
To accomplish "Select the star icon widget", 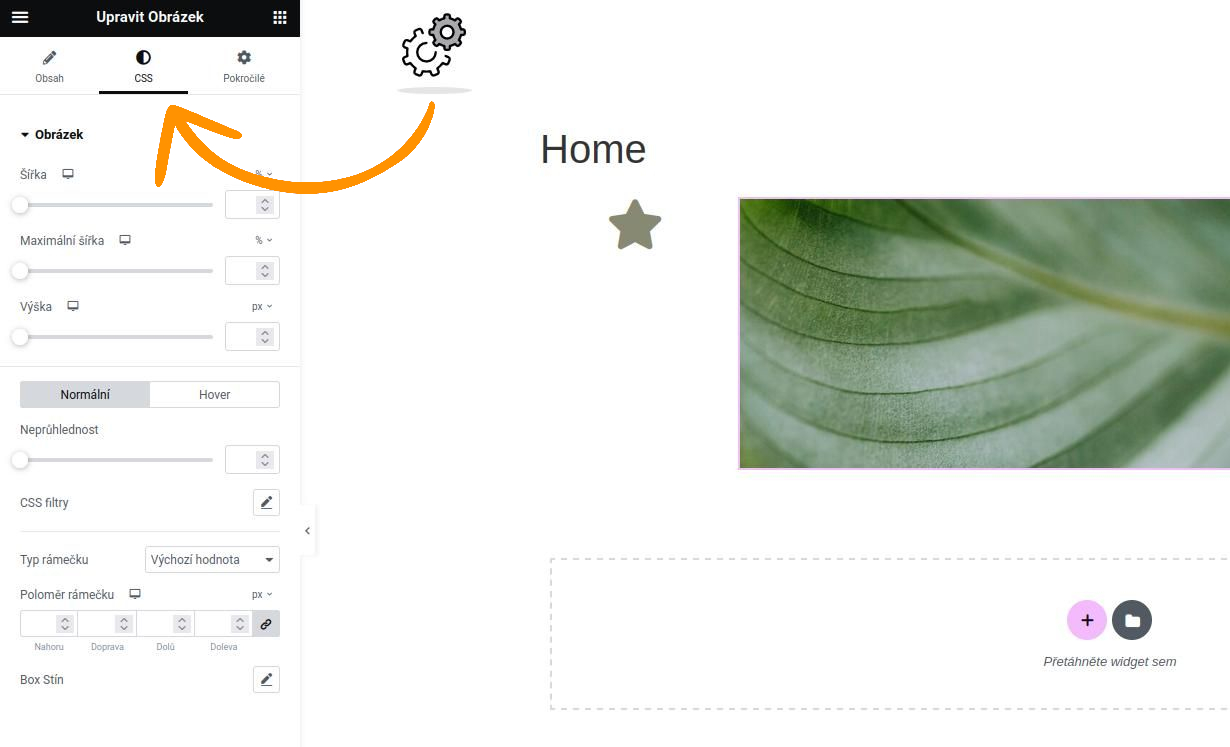I will click(x=635, y=225).
